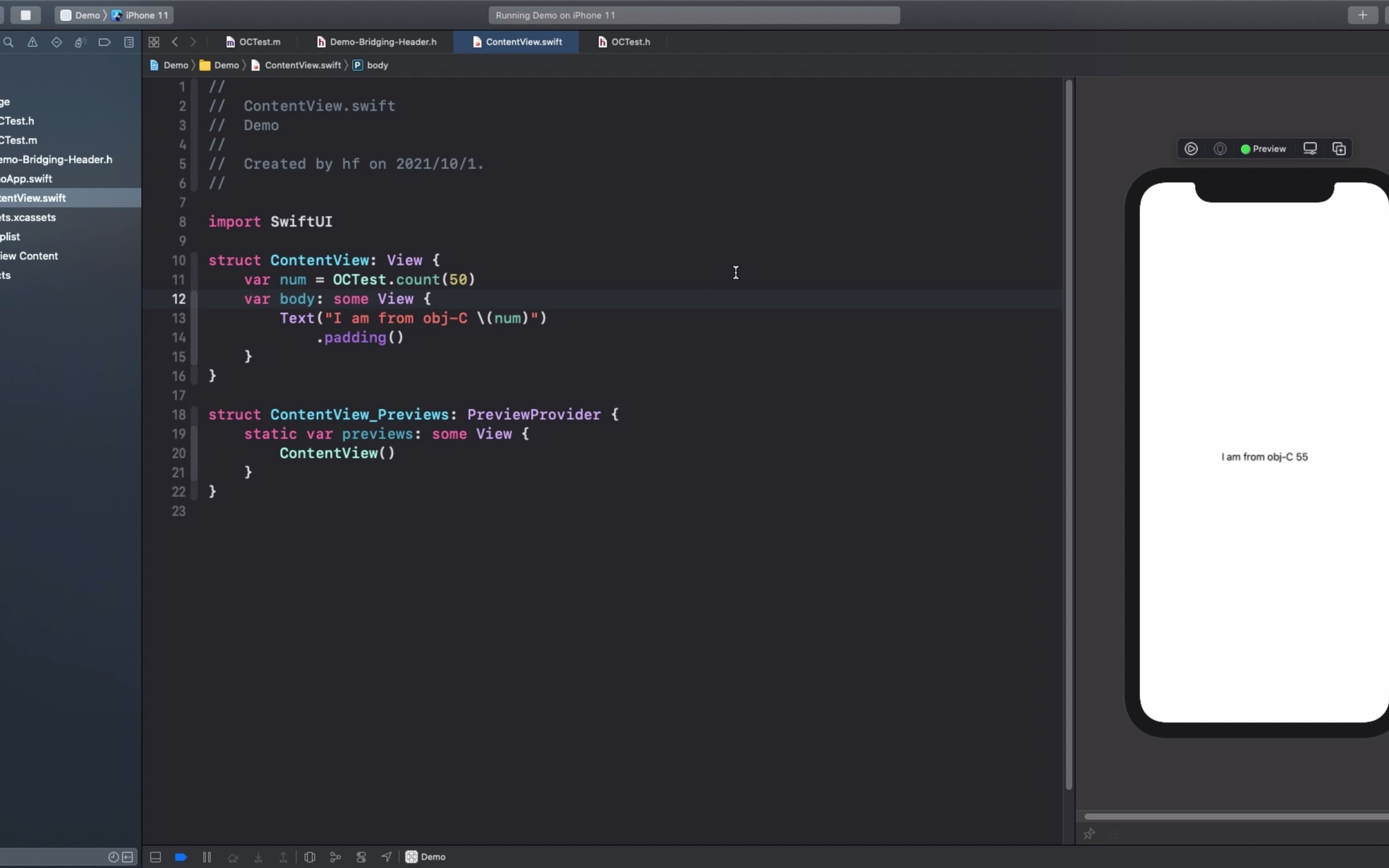This screenshot has width=1389, height=868.
Task: Step over in debugger
Action: (x=232, y=857)
